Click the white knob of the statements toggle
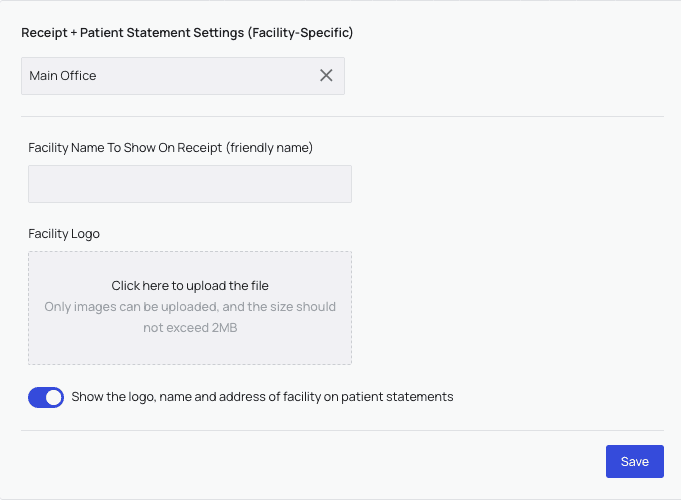This screenshot has width=681, height=500. pyautogui.click(x=54, y=397)
